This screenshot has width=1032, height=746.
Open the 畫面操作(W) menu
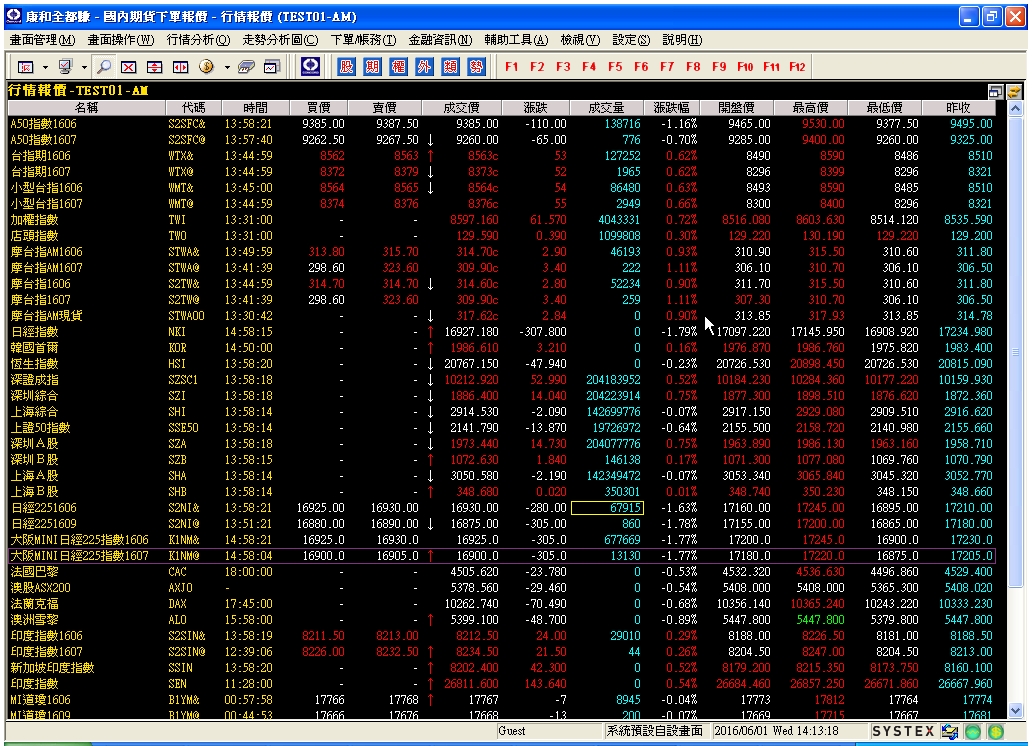(121, 40)
